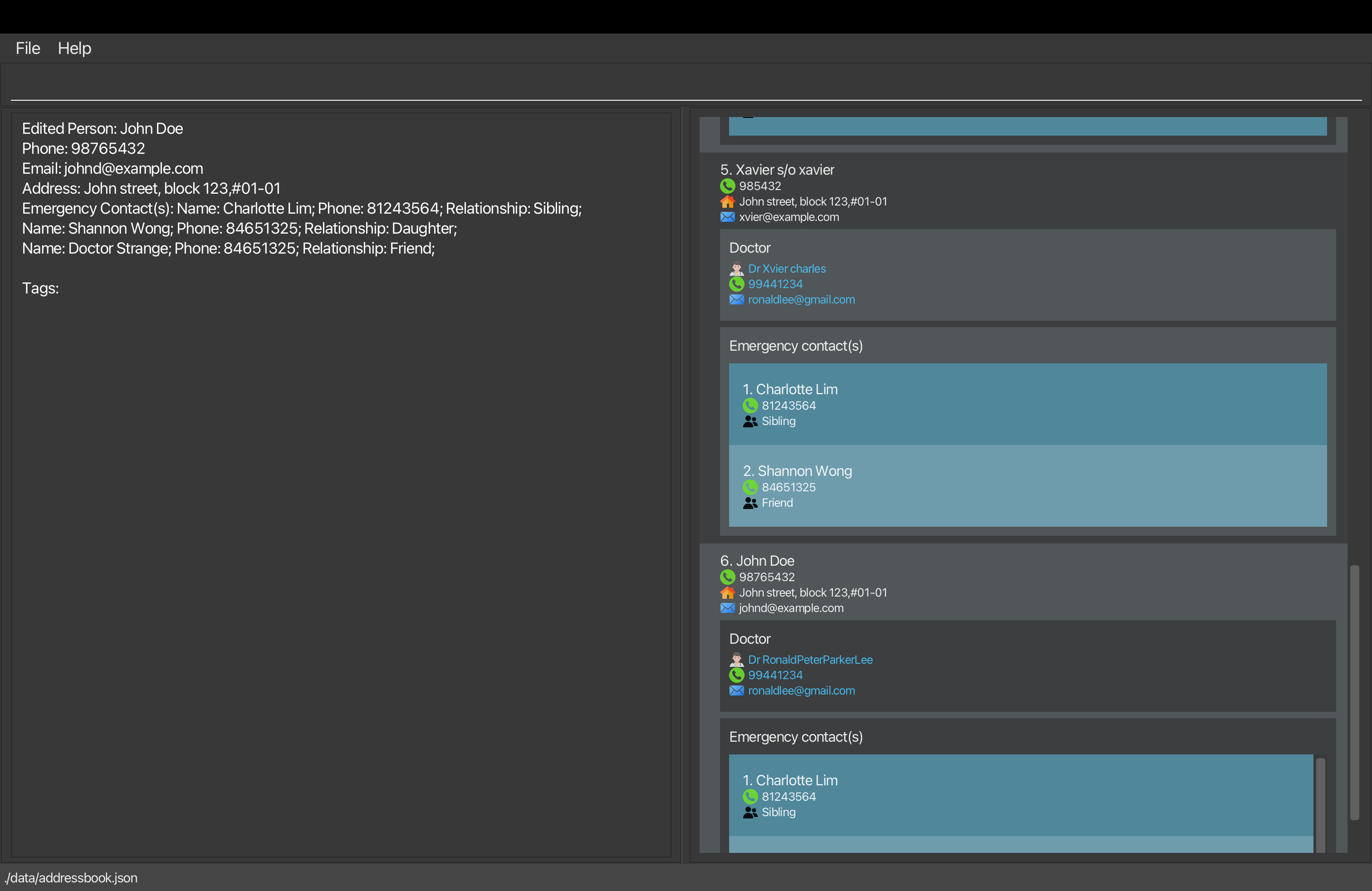This screenshot has height=891, width=1372.
Task: Click doctor phone 99441234 in Xavier's card
Action: (775, 284)
